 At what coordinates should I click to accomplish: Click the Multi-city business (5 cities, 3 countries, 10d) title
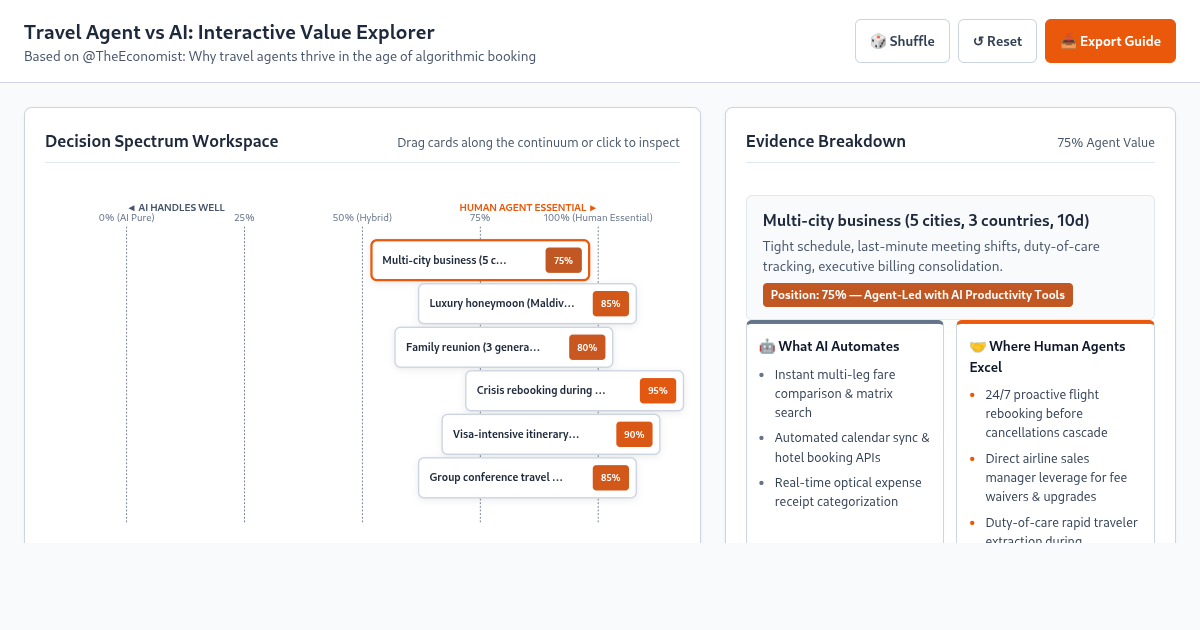tap(926, 220)
